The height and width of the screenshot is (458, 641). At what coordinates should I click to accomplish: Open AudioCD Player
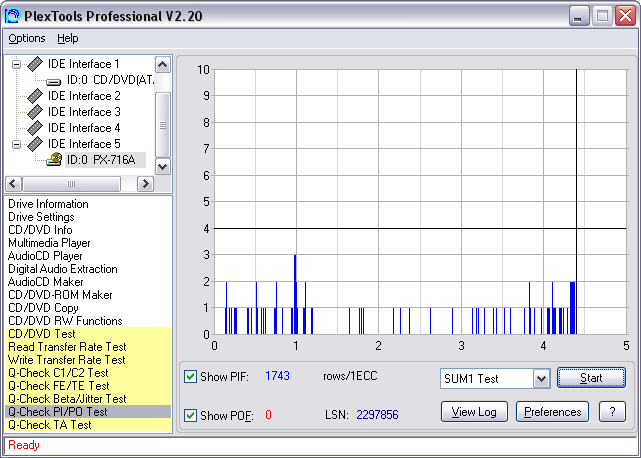point(45,256)
